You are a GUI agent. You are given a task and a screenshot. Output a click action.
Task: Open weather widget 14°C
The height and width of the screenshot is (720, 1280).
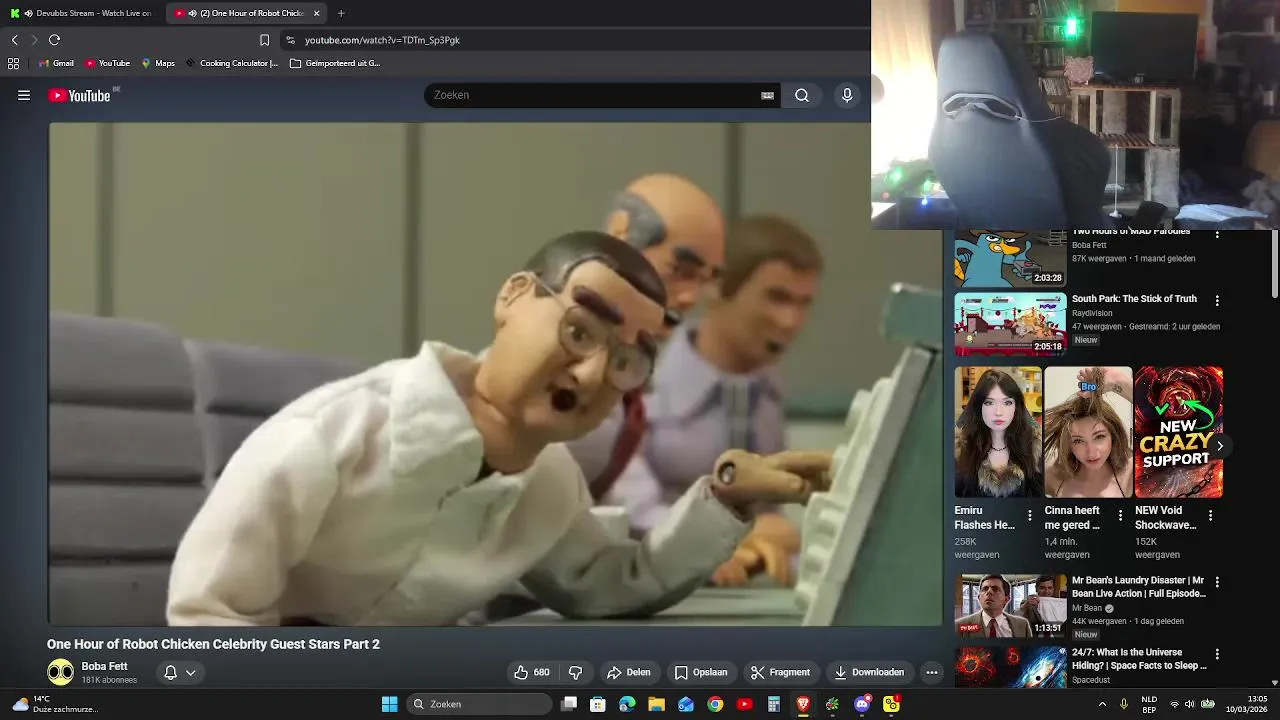click(55, 704)
